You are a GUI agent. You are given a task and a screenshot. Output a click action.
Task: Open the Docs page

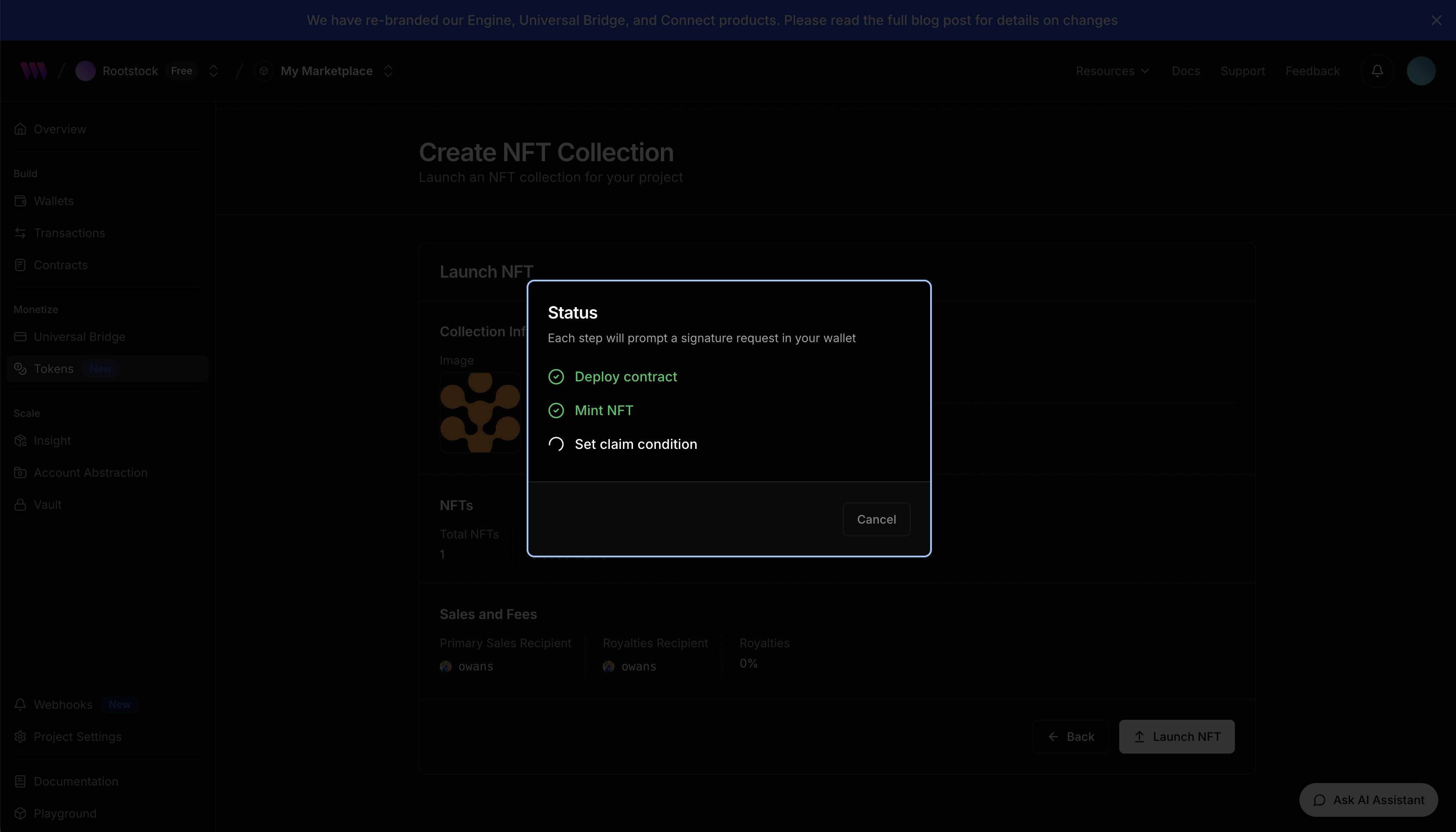(x=1185, y=70)
